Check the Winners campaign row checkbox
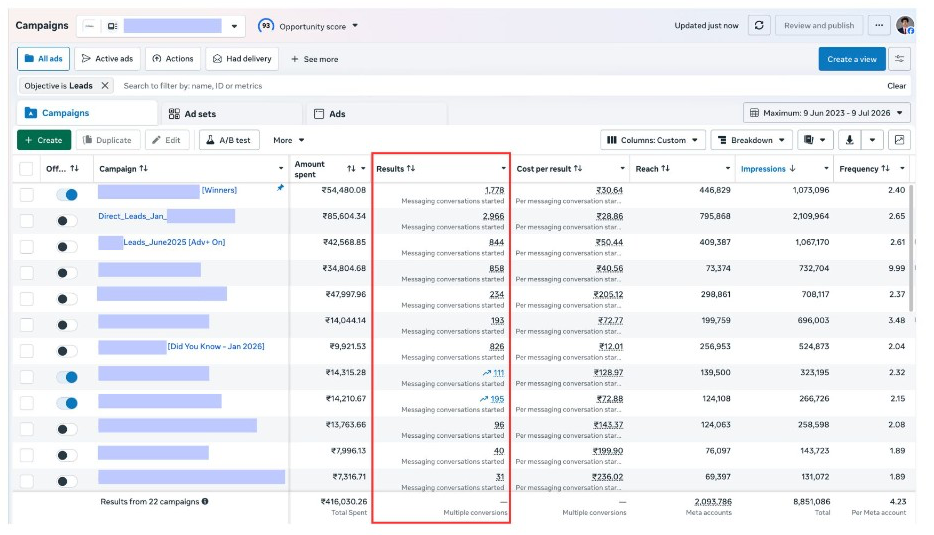The height and width of the screenshot is (535, 934). 27,195
